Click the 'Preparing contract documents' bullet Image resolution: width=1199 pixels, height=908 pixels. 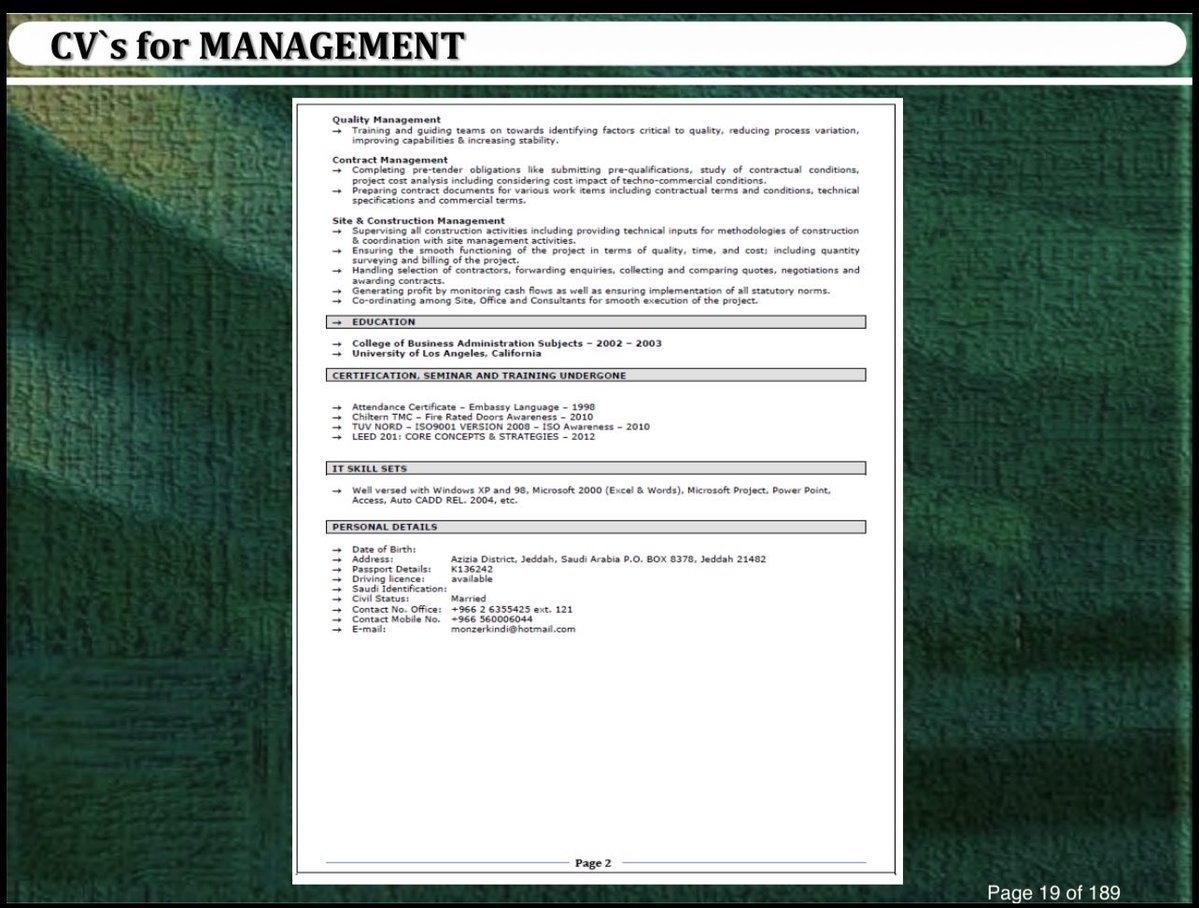point(605,195)
